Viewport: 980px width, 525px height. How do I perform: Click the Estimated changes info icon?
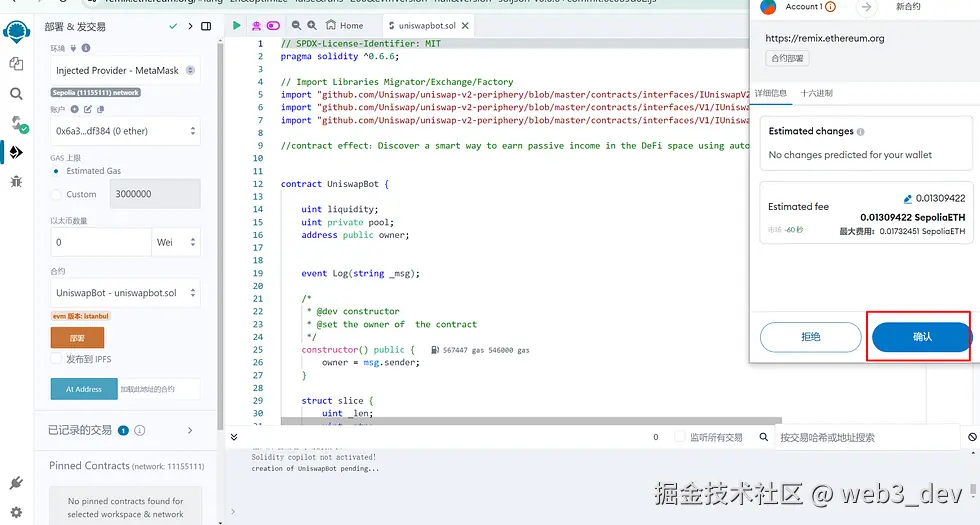(861, 132)
